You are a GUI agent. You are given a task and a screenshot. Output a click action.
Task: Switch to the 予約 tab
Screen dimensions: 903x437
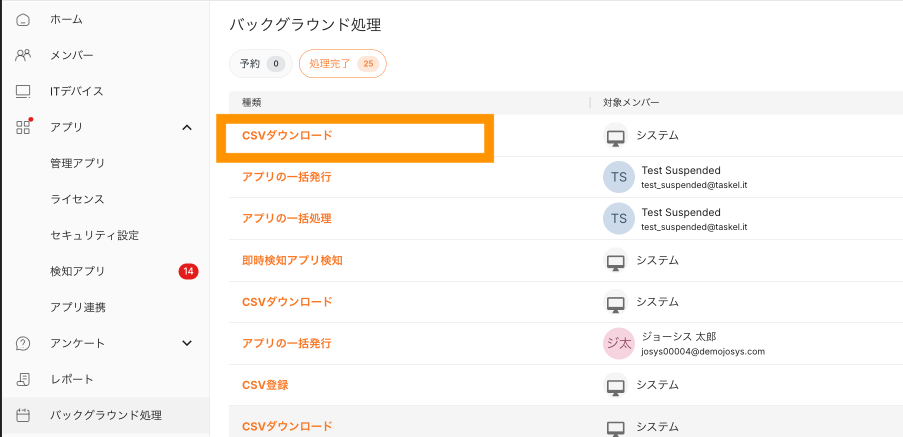click(260, 64)
